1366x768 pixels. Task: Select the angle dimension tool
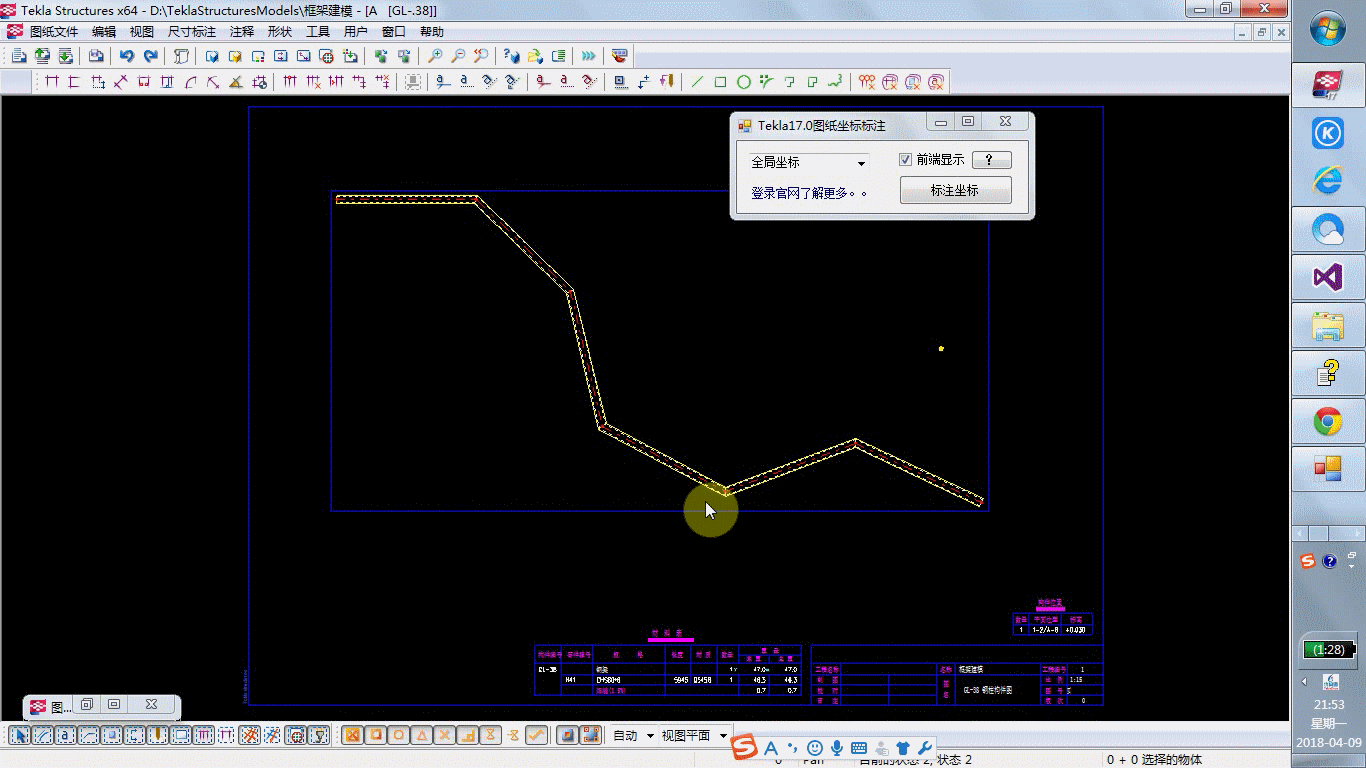[236, 82]
